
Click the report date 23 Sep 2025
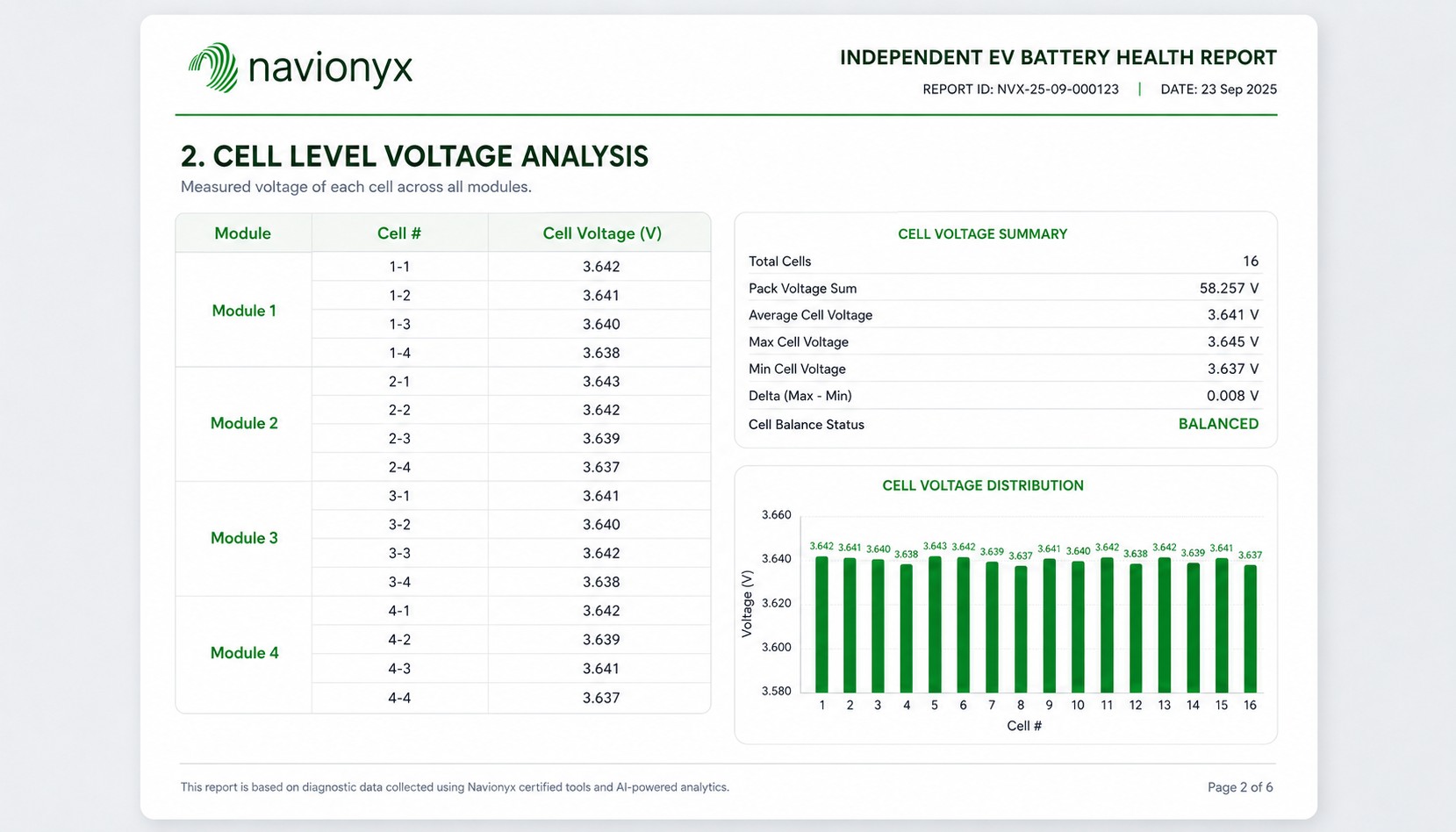(1218, 90)
